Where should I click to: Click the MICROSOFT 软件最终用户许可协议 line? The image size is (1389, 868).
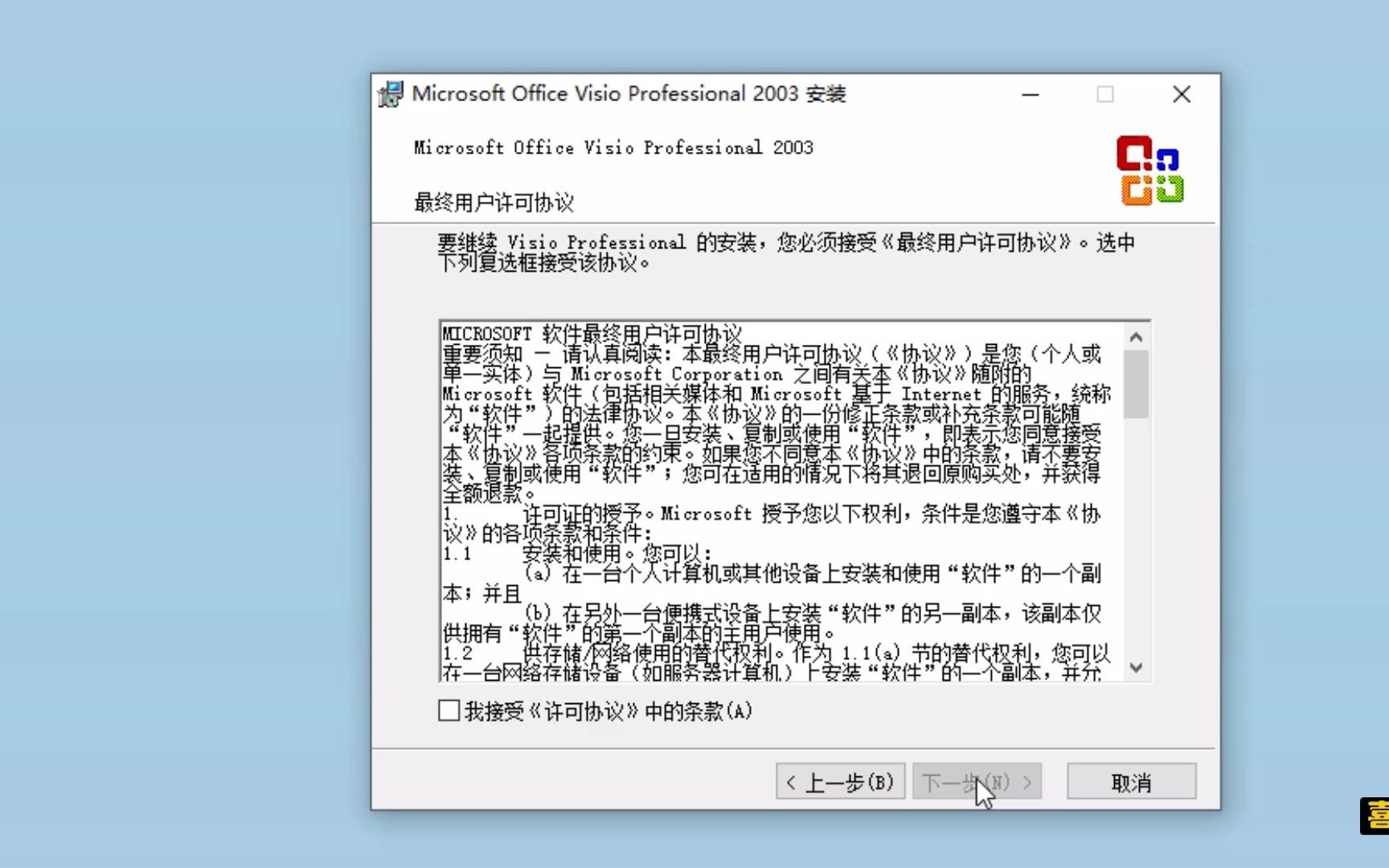click(x=592, y=334)
